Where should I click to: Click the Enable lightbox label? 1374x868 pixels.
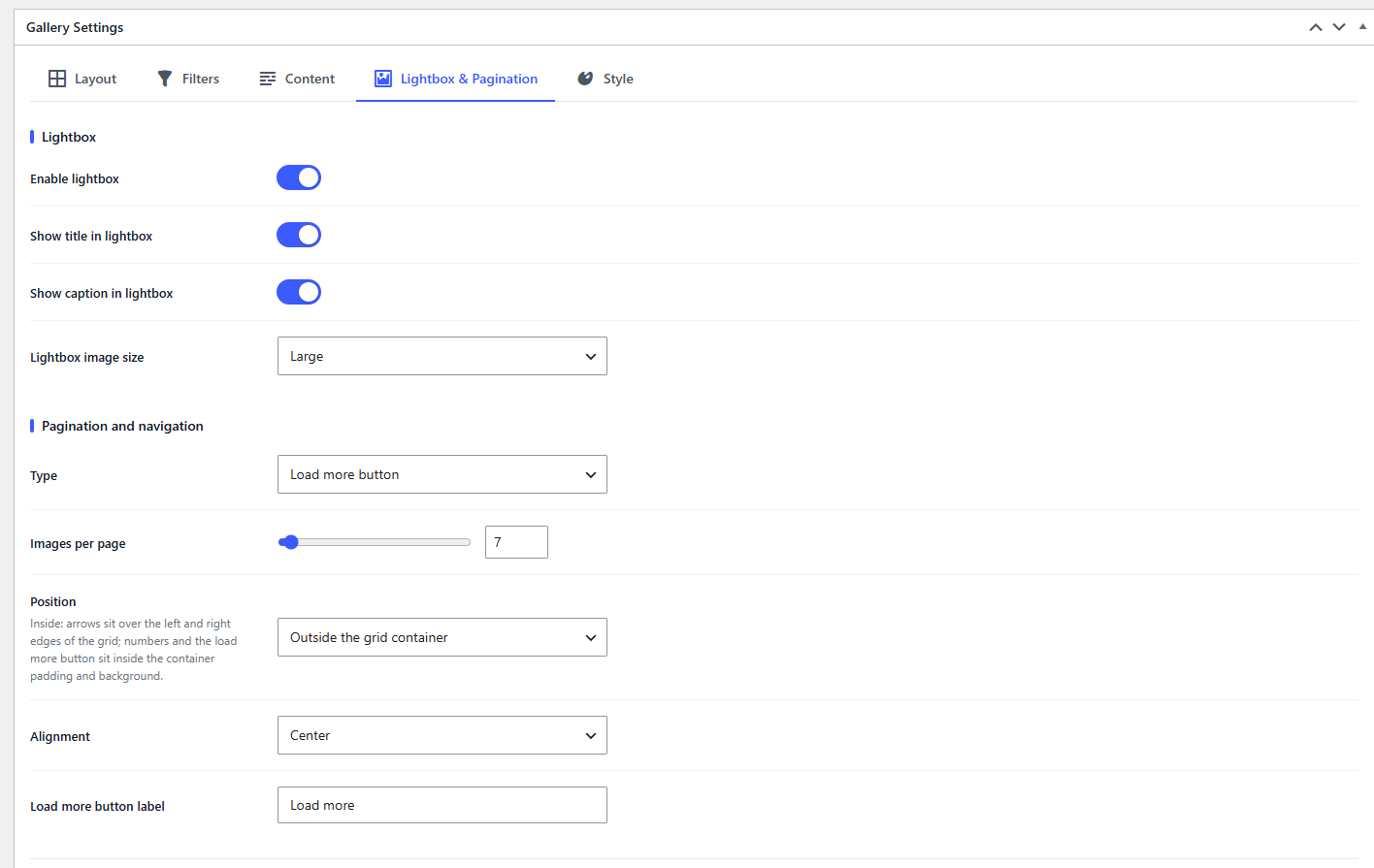[75, 178]
